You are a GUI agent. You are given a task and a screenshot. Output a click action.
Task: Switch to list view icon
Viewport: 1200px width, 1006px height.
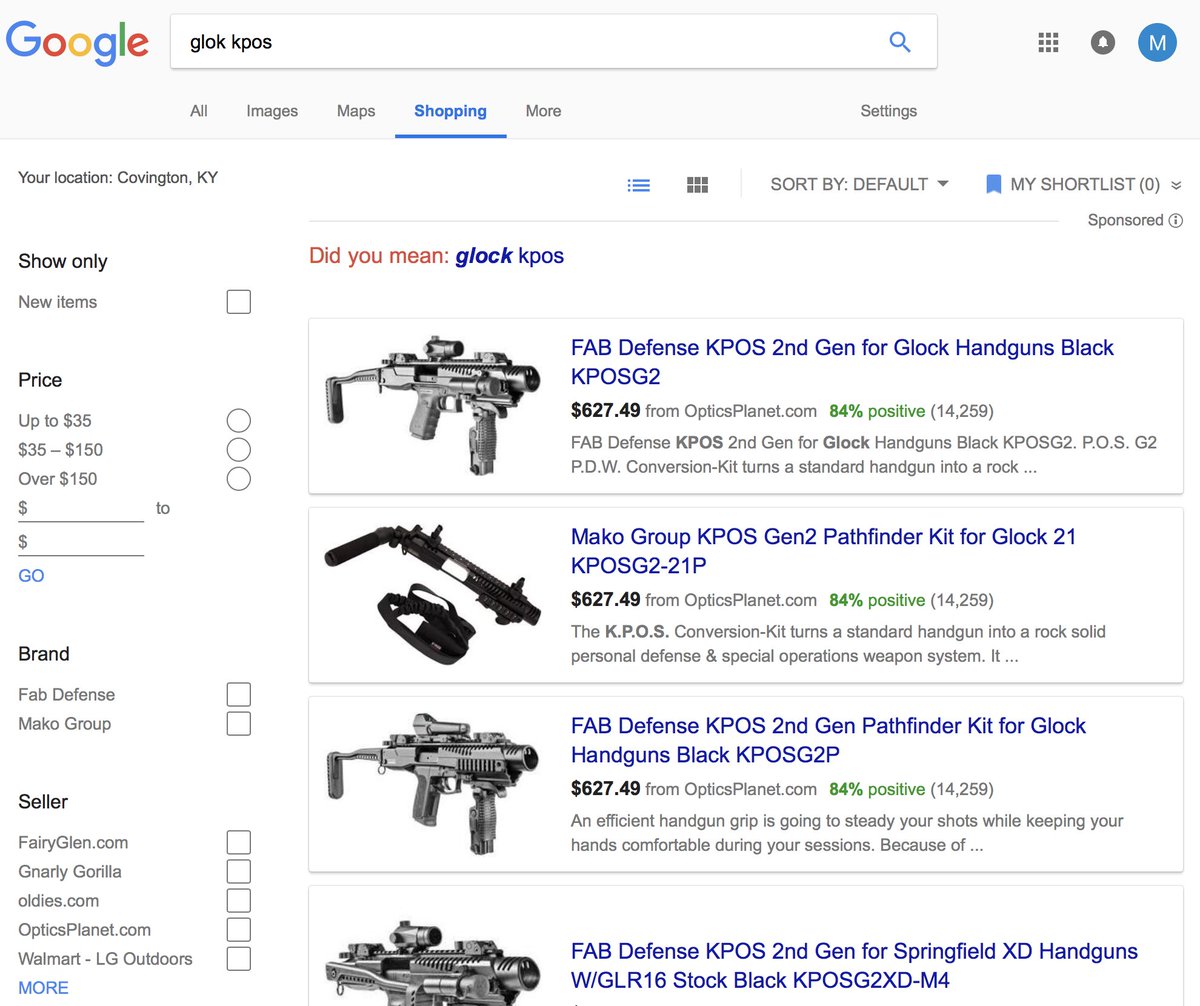coord(639,185)
